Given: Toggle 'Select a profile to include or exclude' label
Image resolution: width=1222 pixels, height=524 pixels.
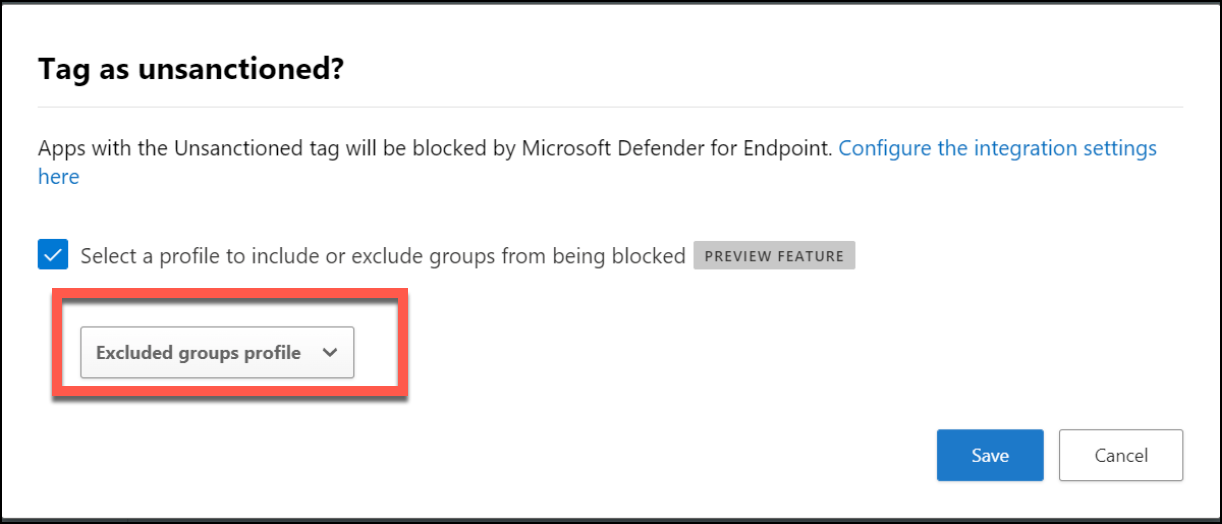Looking at the screenshot, I should pyautogui.click(x=383, y=255).
